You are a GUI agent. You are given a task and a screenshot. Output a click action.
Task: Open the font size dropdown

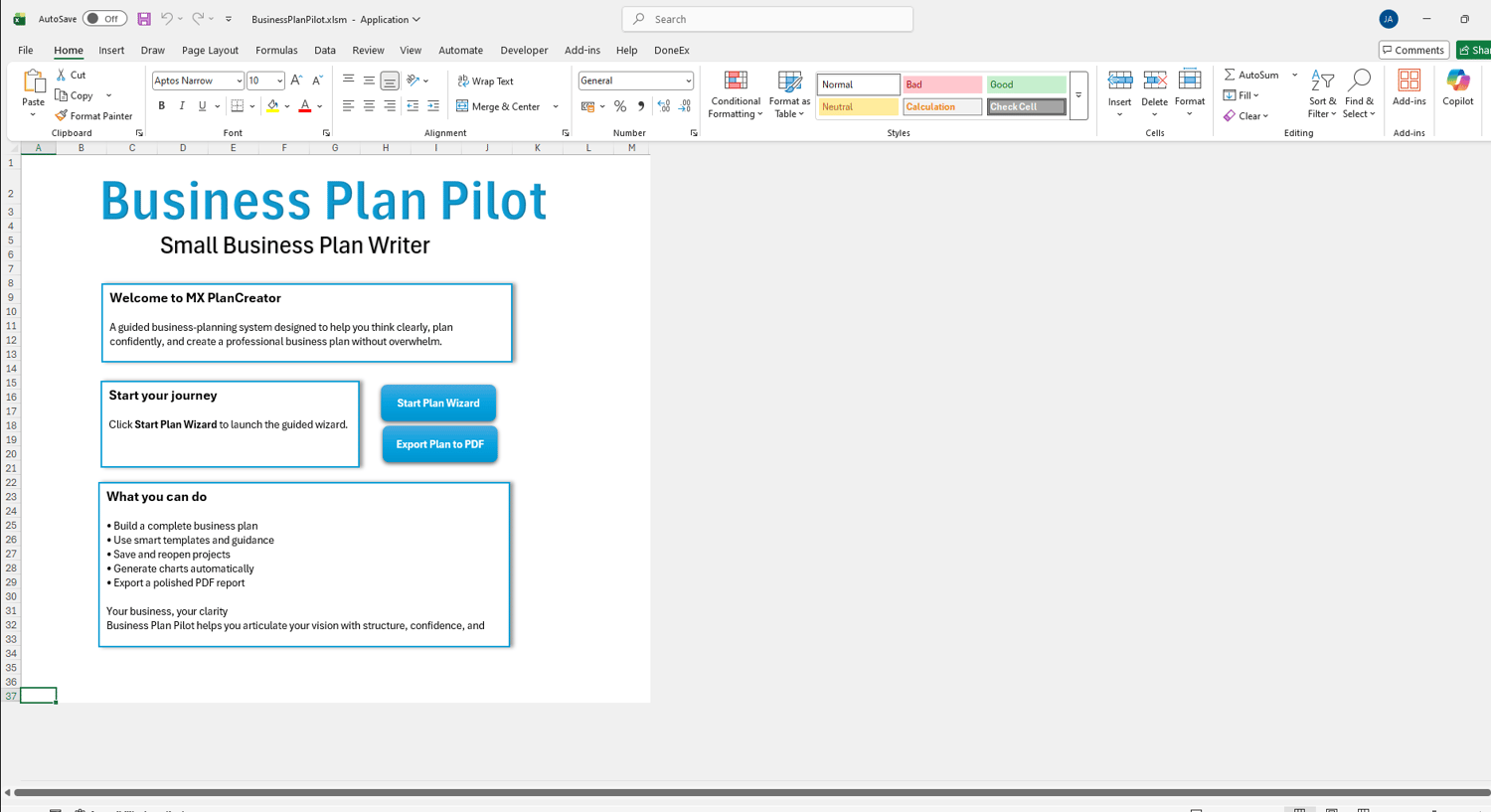click(x=279, y=81)
